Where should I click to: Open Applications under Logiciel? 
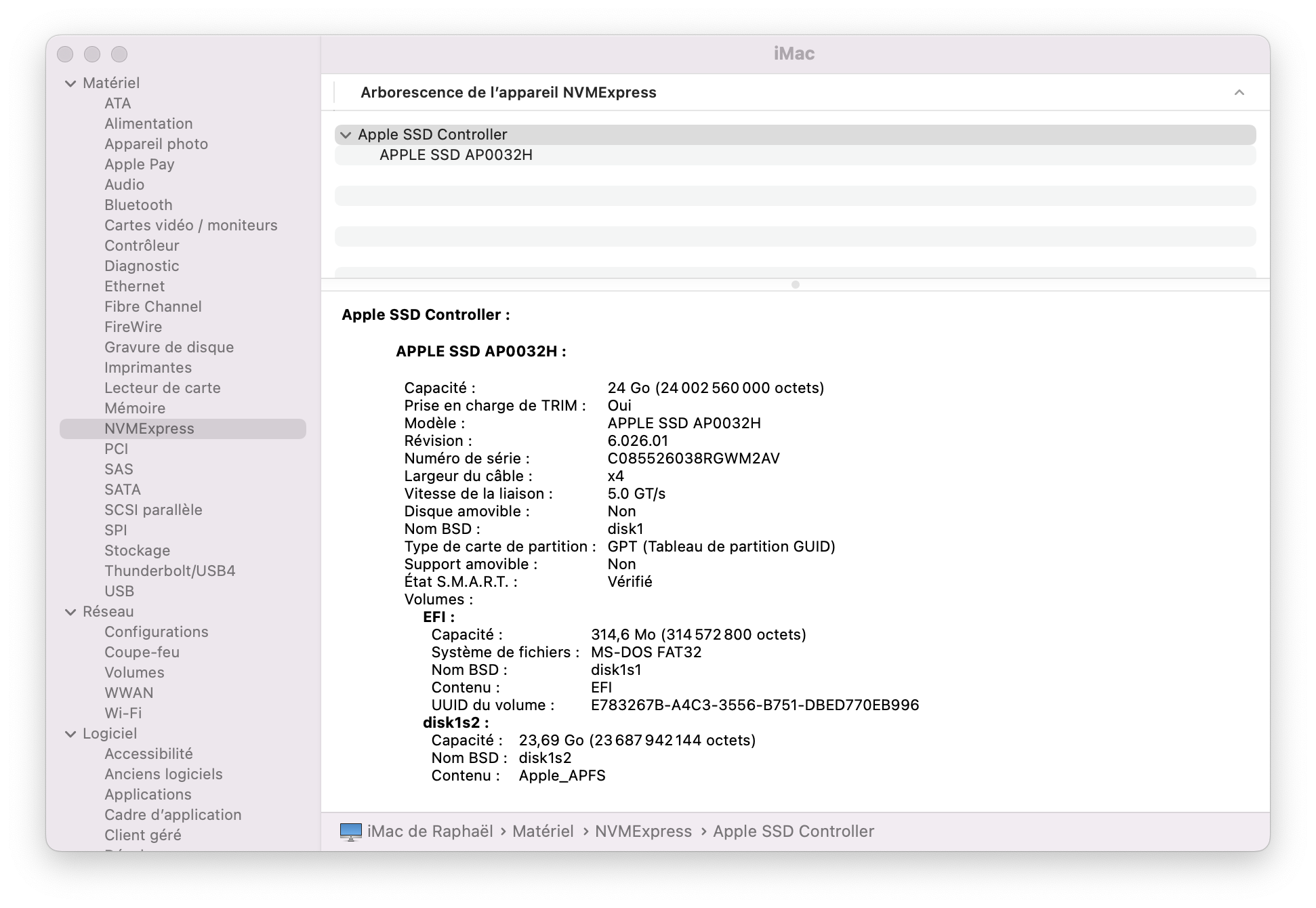pos(148,794)
